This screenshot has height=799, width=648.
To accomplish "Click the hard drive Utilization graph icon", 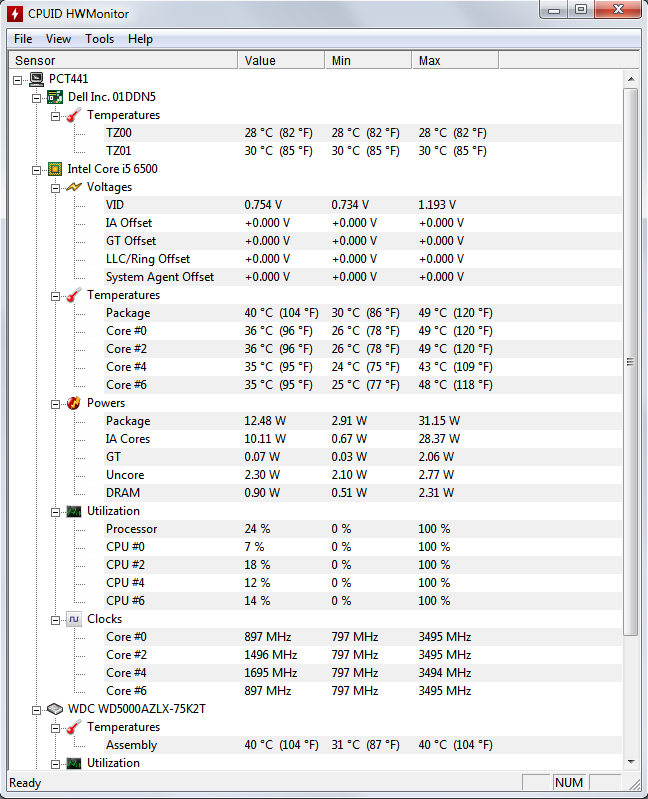I will tap(74, 763).
